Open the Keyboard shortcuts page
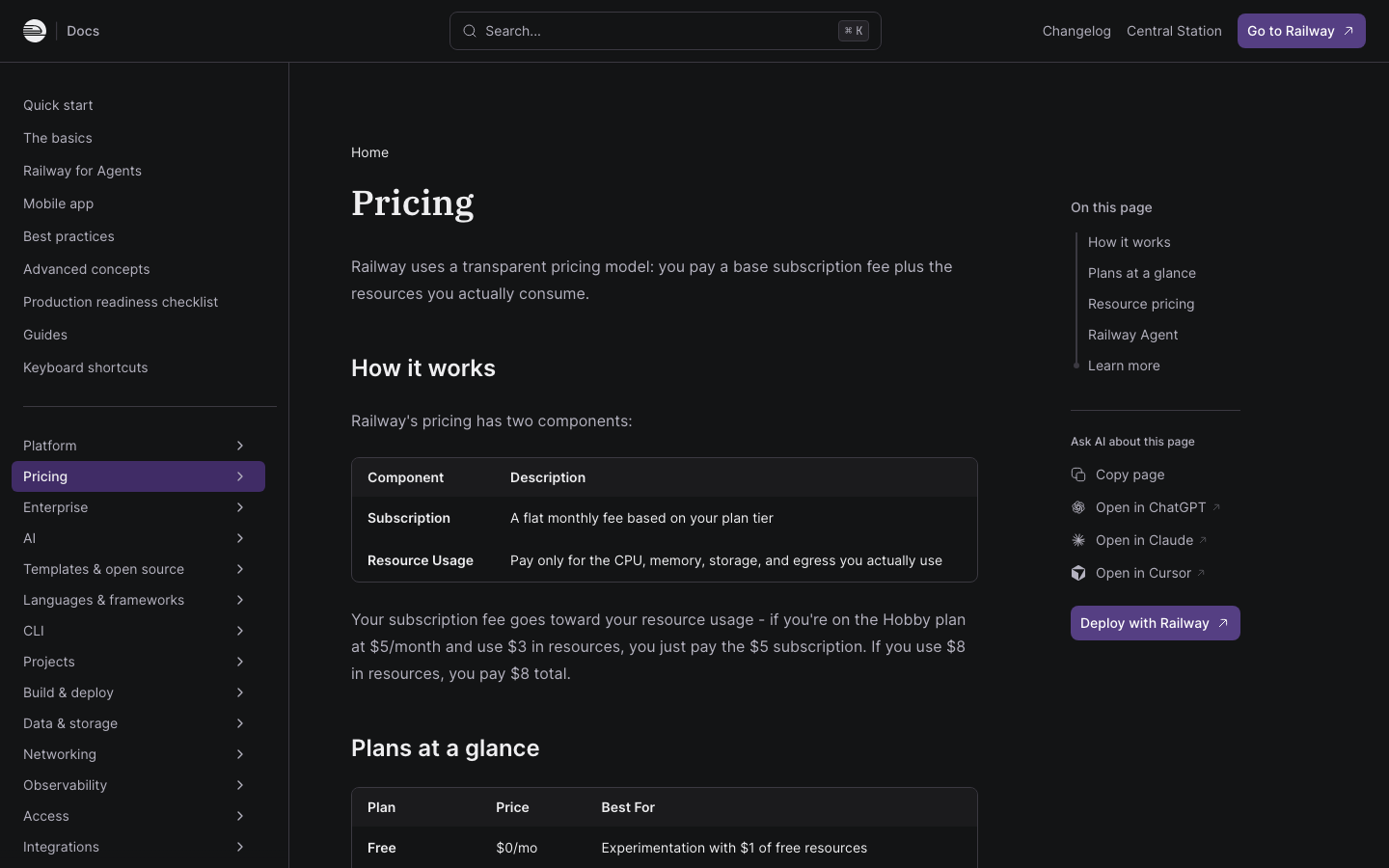 tap(85, 367)
